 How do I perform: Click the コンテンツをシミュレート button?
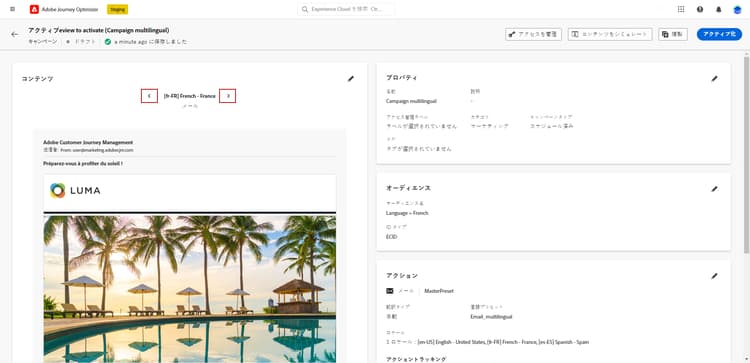[x=610, y=34]
